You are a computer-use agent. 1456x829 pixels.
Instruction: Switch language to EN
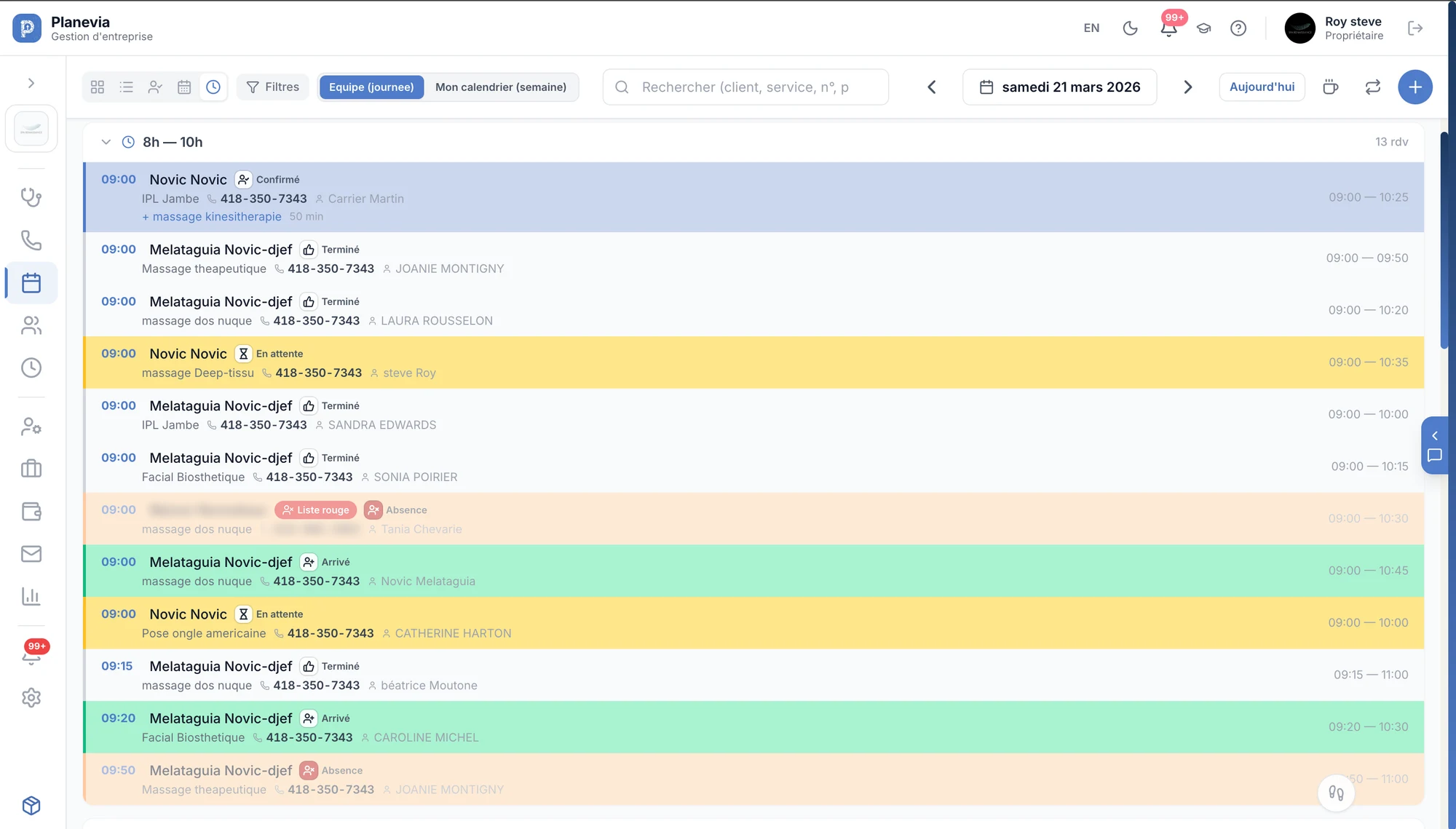point(1091,28)
